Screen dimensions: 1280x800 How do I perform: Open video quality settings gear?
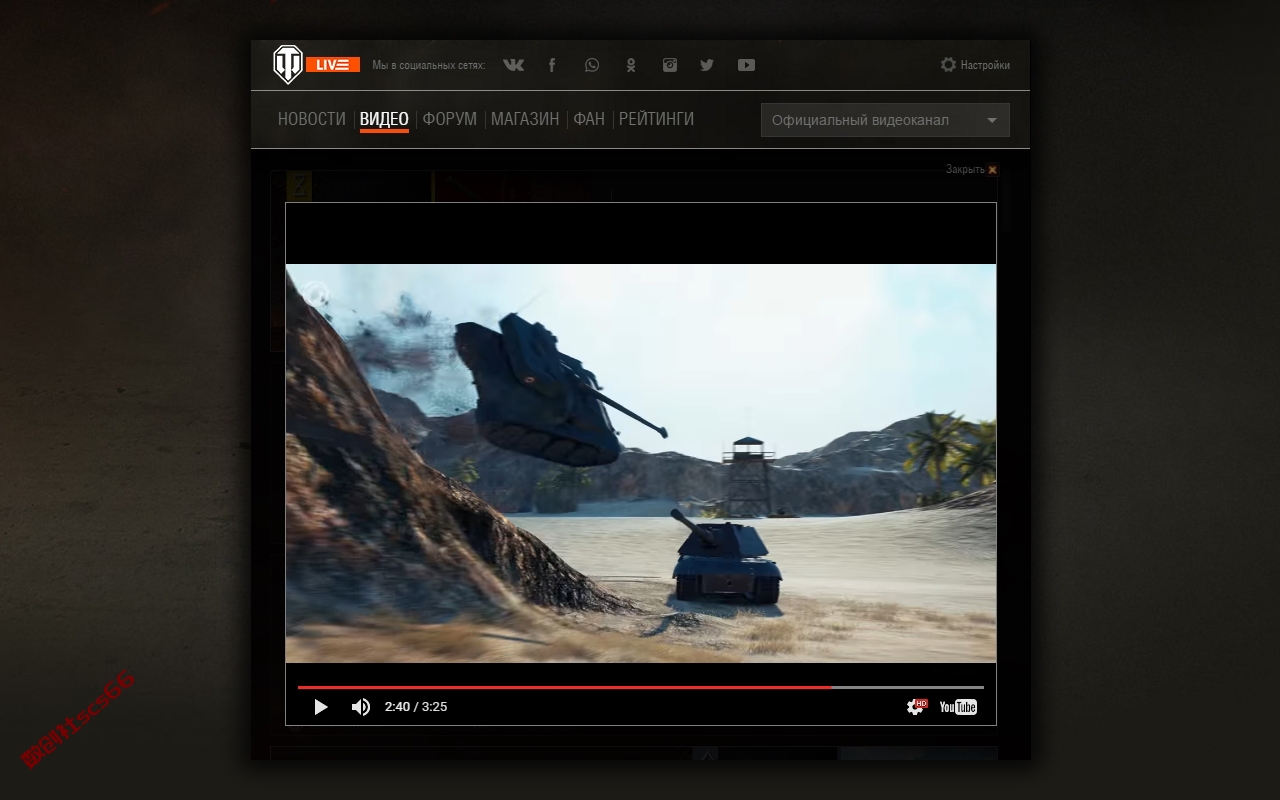pyautogui.click(x=916, y=707)
